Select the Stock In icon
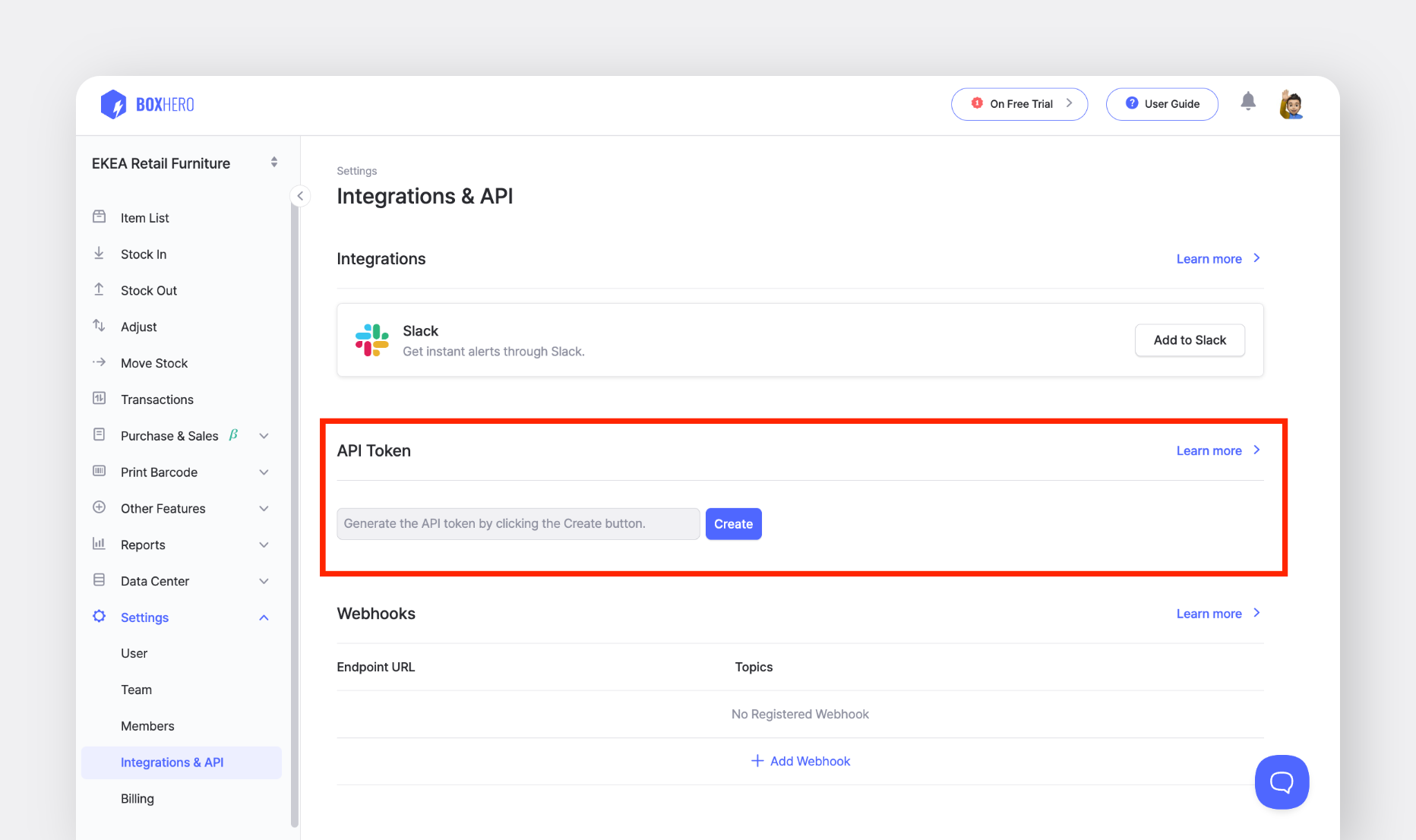The height and width of the screenshot is (840, 1416). pos(100,253)
